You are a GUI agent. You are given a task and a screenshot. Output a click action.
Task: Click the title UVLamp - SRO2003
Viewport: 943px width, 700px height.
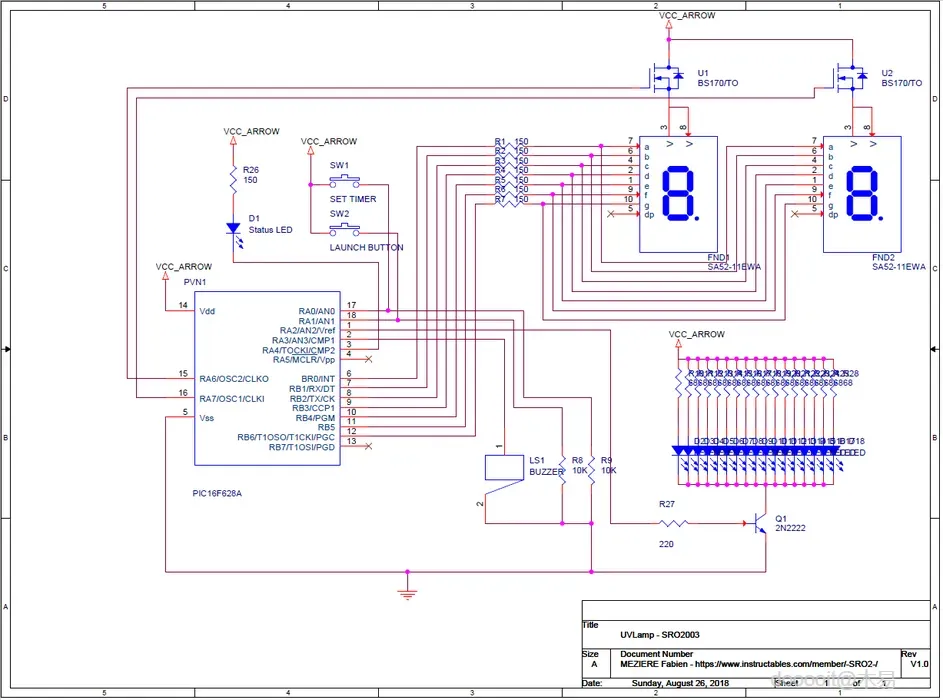click(660, 634)
